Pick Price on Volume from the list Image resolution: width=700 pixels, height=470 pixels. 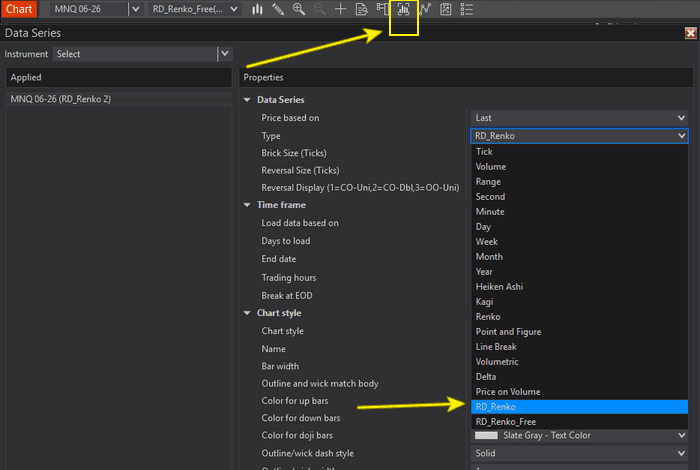click(x=579, y=391)
